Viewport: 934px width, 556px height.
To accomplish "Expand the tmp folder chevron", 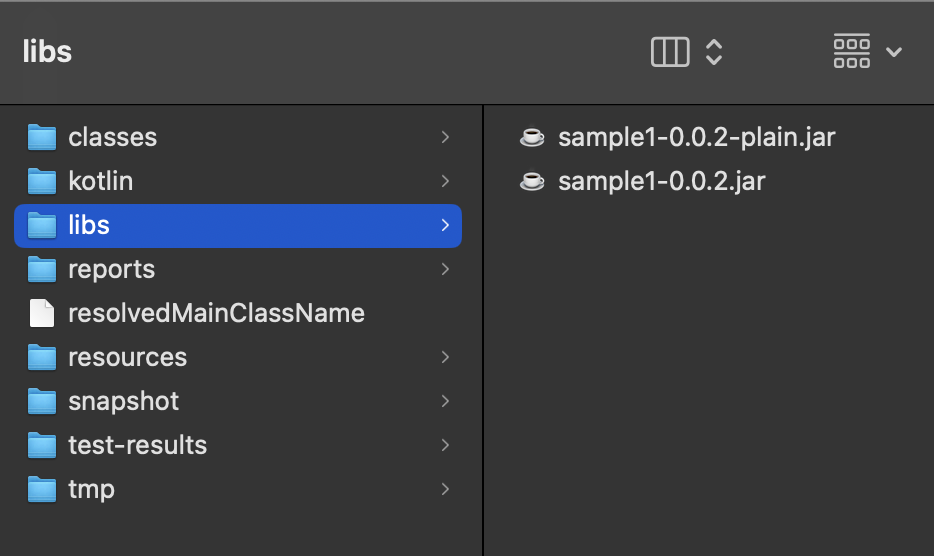I will [x=445, y=489].
